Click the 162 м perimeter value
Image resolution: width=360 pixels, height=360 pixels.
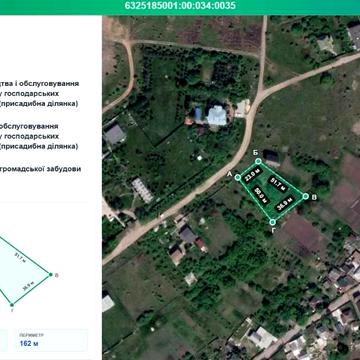(29, 343)
